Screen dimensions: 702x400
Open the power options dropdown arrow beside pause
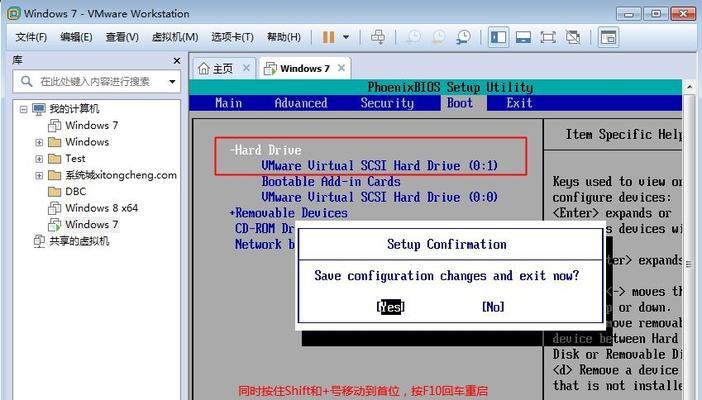(x=346, y=37)
